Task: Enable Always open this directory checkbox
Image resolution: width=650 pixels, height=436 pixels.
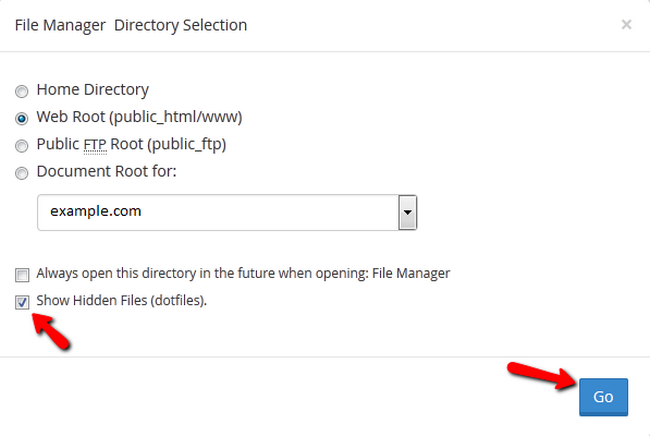Action: click(22, 273)
